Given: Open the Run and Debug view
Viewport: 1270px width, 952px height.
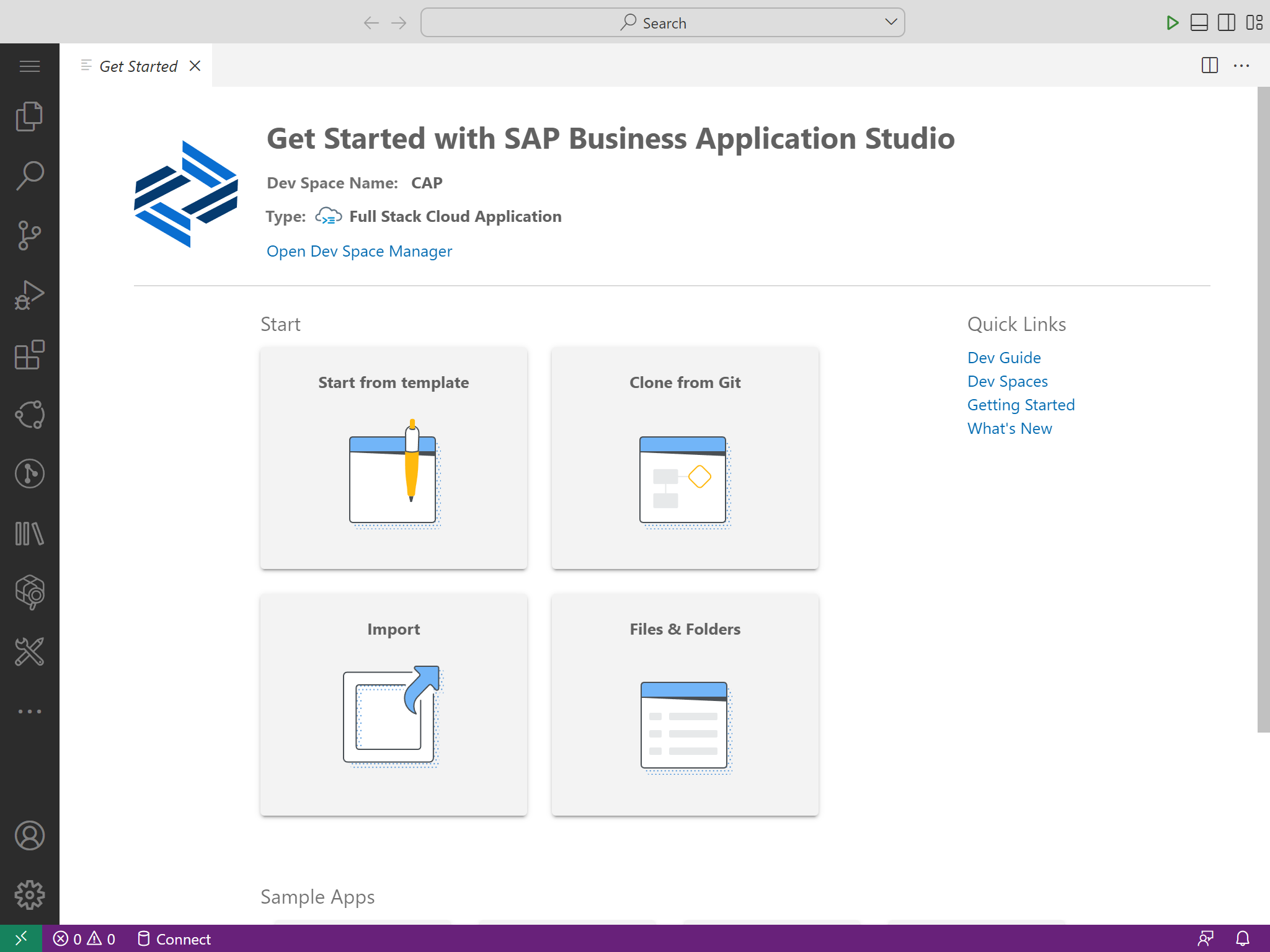Looking at the screenshot, I should pyautogui.click(x=29, y=294).
